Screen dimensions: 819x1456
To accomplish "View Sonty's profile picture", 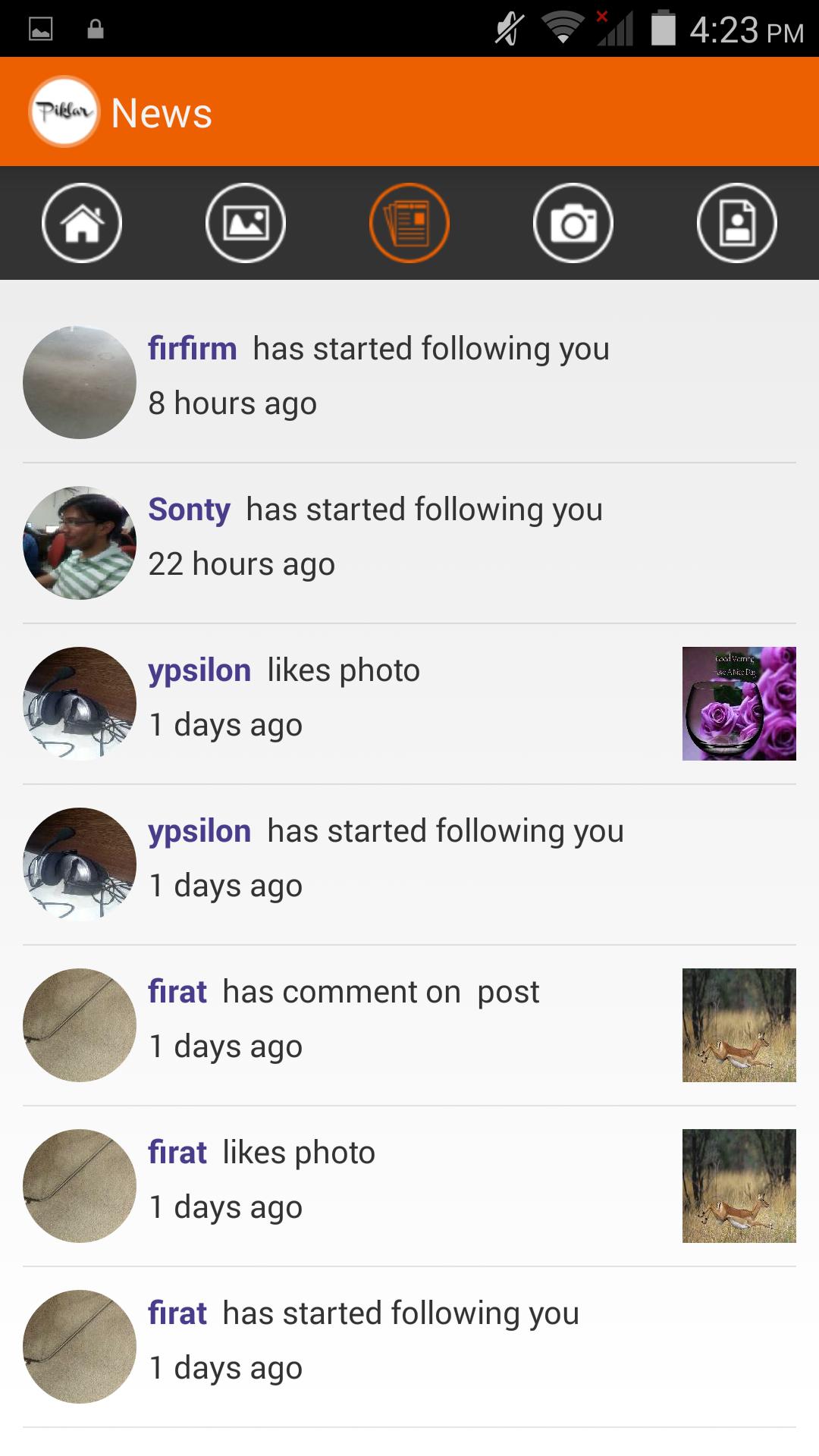I will click(x=80, y=543).
